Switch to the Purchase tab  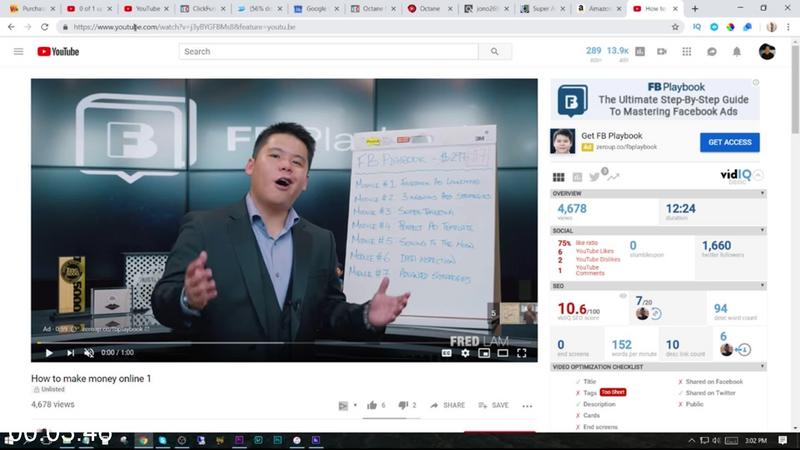click(x=32, y=9)
